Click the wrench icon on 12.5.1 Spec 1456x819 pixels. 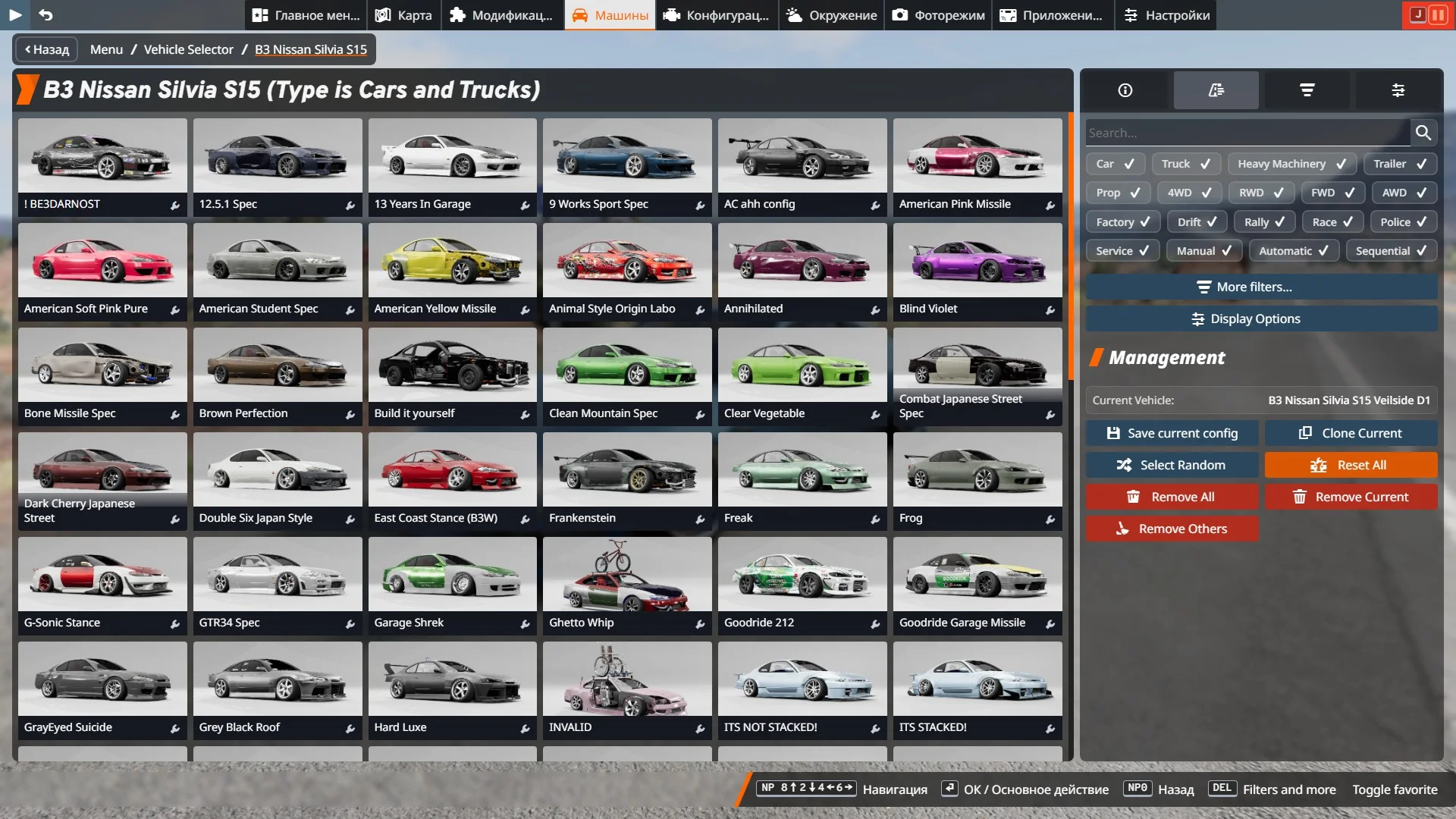click(x=350, y=205)
